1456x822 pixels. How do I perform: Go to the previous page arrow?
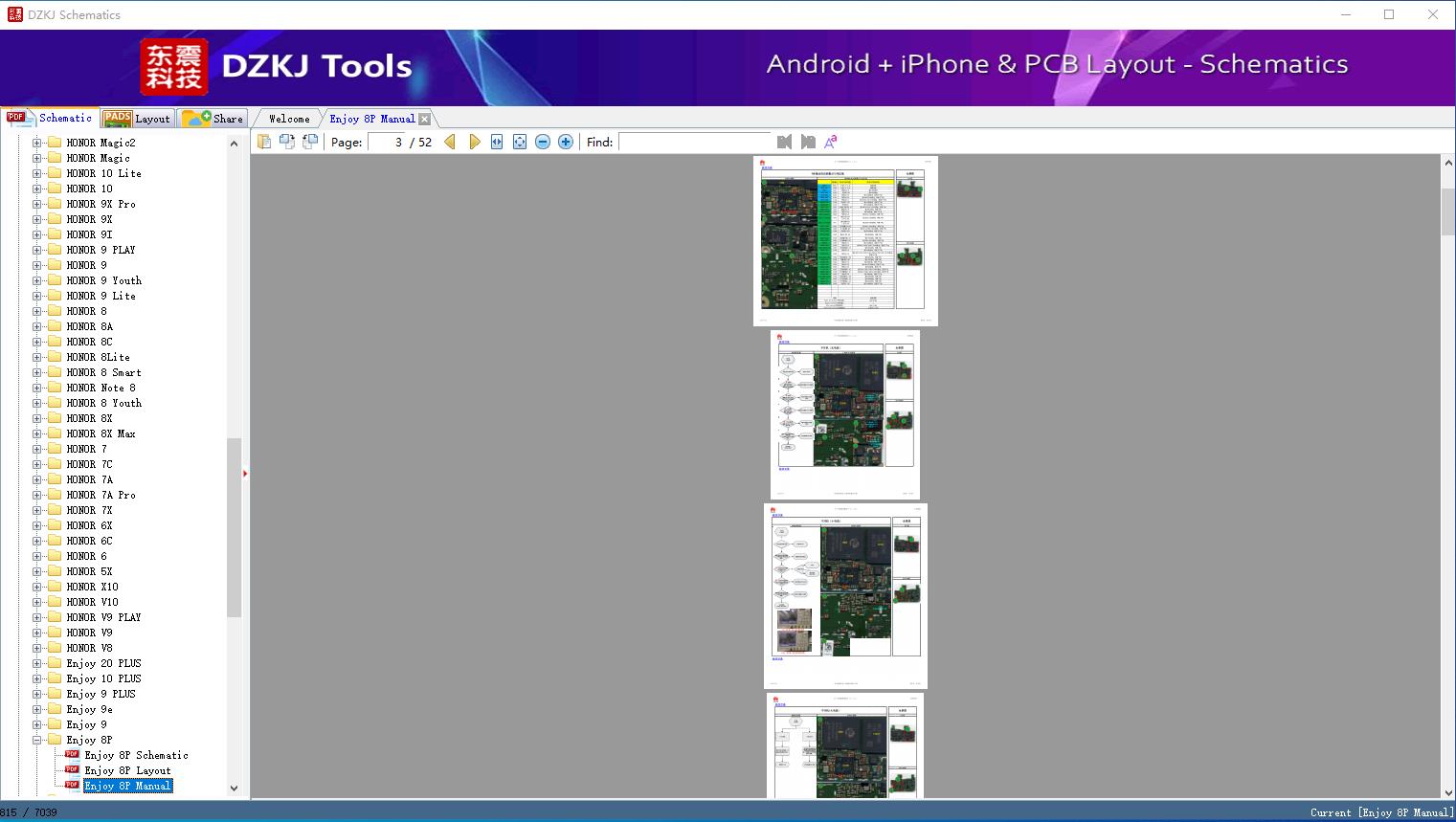pyautogui.click(x=450, y=142)
